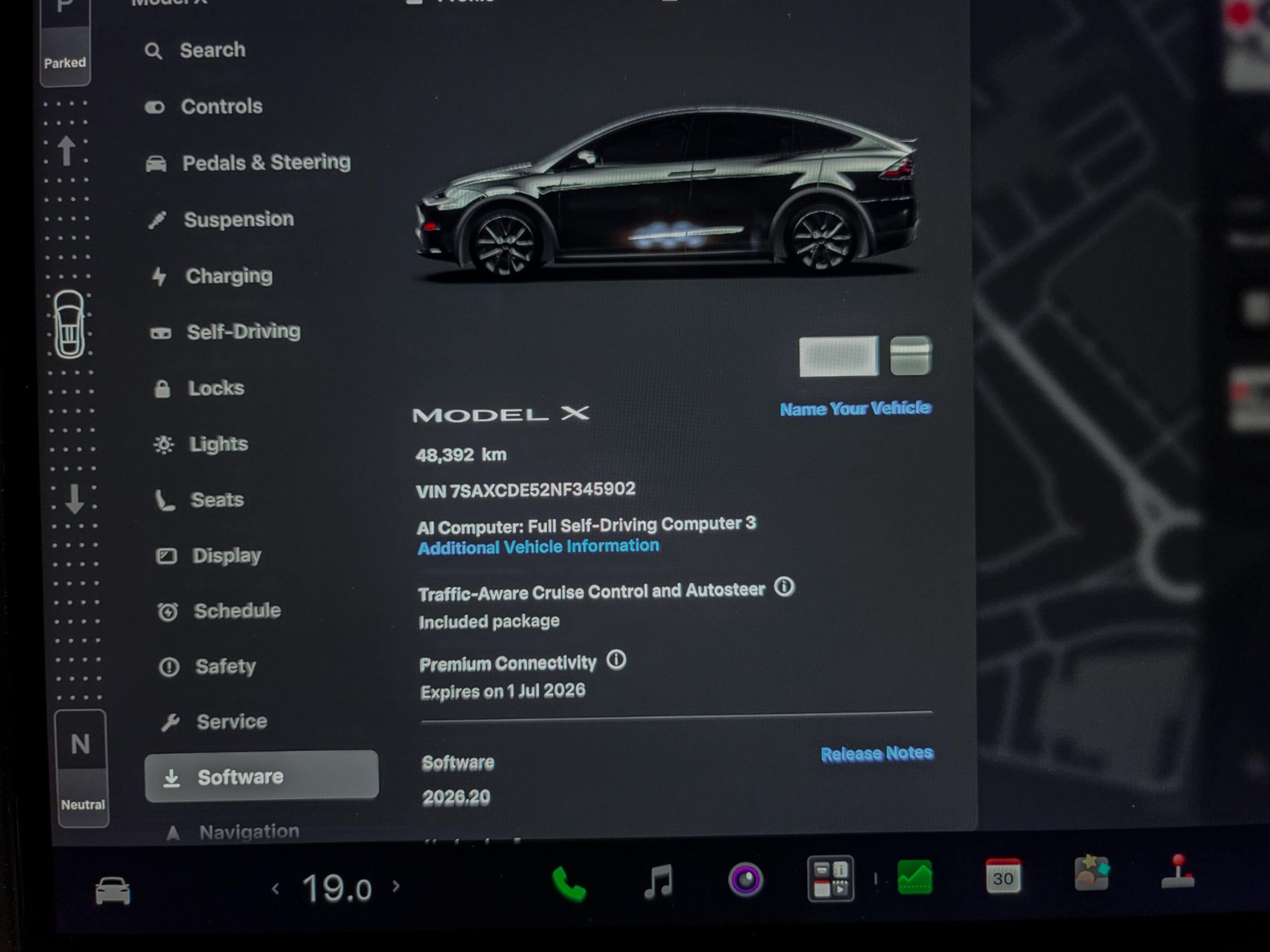Increase temperature with the right arrow
The height and width of the screenshot is (952, 1270).
396,887
